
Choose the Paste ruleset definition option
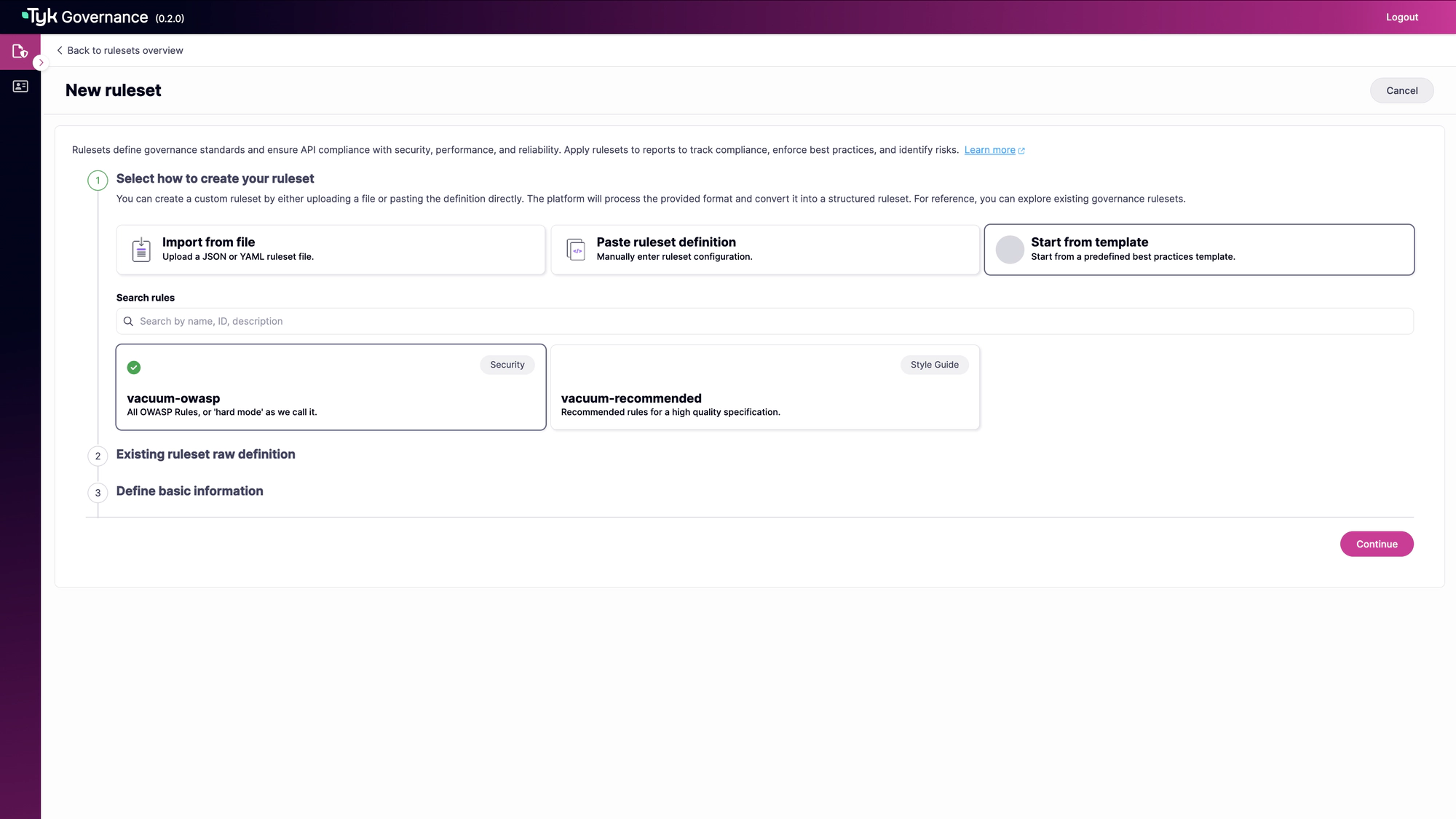[764, 250]
